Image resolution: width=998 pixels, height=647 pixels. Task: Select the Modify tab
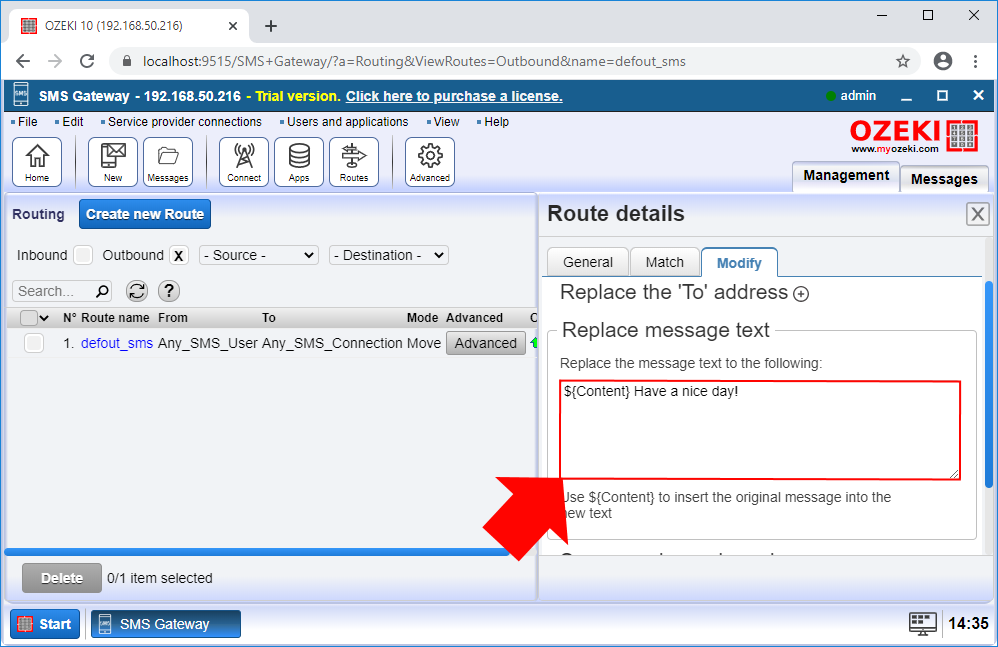pyautogui.click(x=739, y=263)
